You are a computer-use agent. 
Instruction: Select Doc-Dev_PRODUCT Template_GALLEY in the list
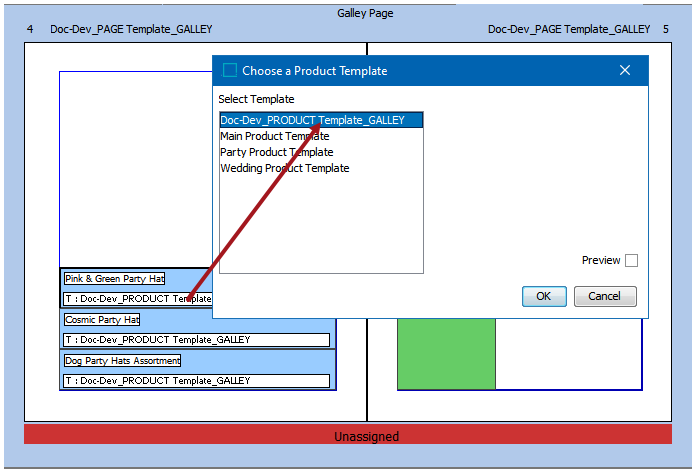(x=321, y=120)
